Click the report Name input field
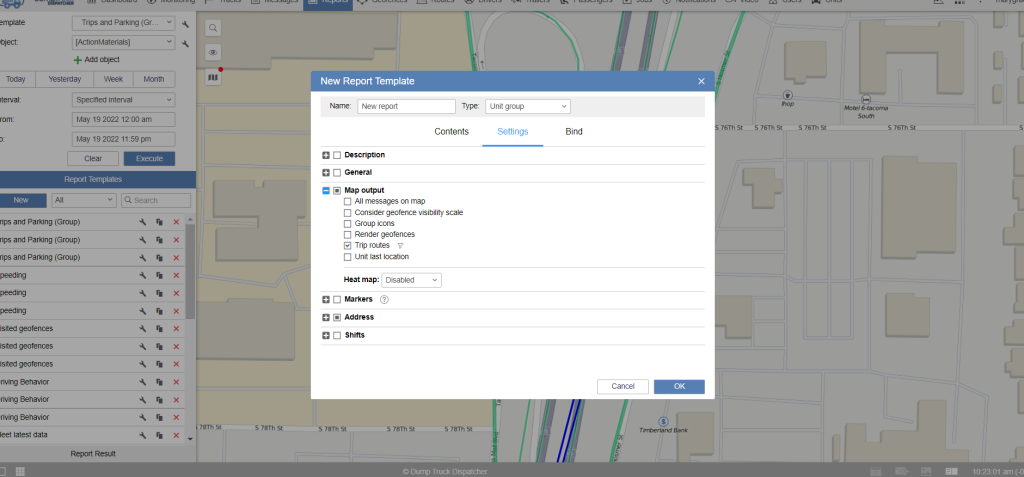The width and height of the screenshot is (1024, 477). pos(406,106)
